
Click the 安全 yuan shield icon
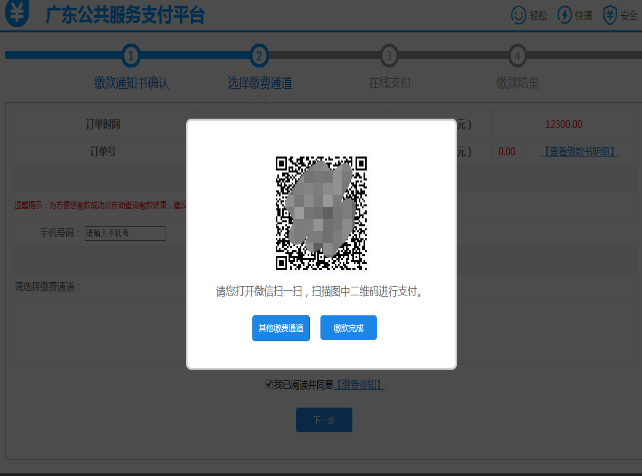click(x=610, y=15)
